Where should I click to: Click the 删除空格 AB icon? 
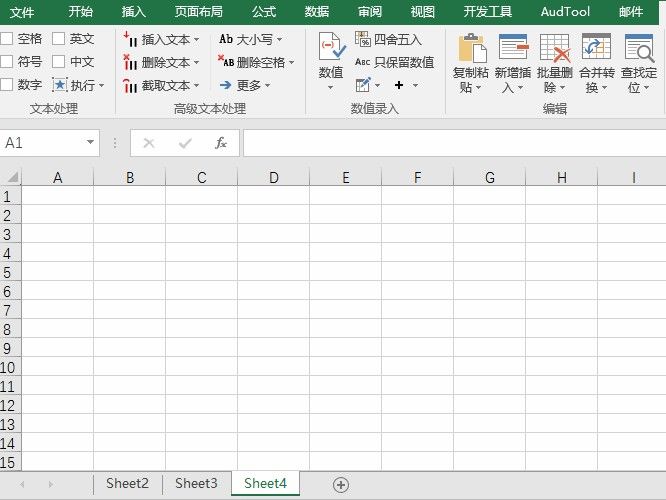click(x=226, y=61)
